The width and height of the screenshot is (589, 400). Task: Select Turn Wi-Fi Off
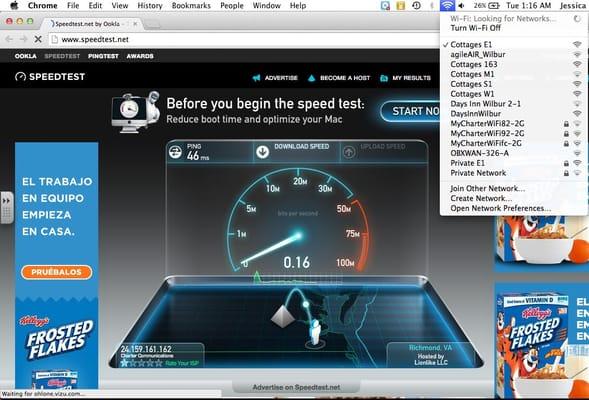514,28
